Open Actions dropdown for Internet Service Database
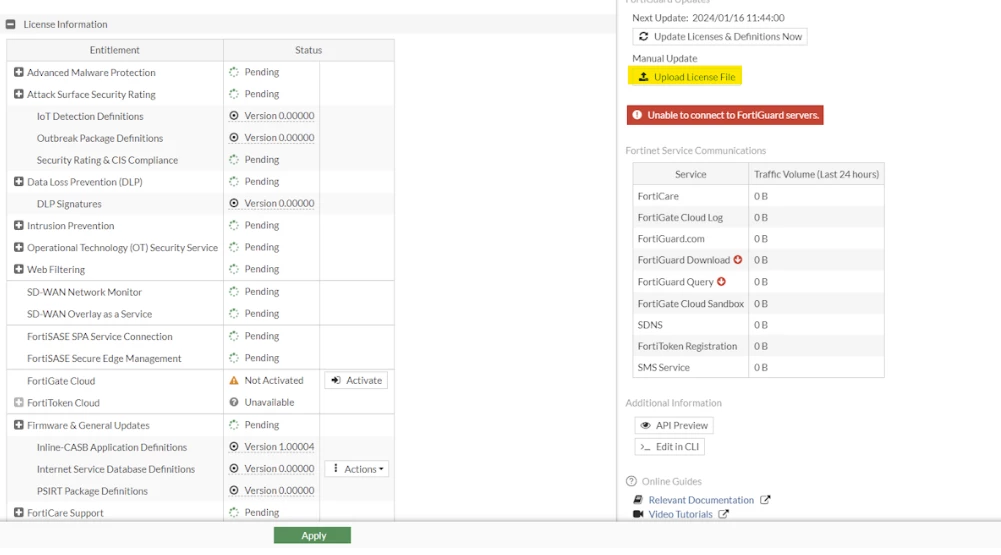Image resolution: width=1001 pixels, height=555 pixels. click(357, 469)
